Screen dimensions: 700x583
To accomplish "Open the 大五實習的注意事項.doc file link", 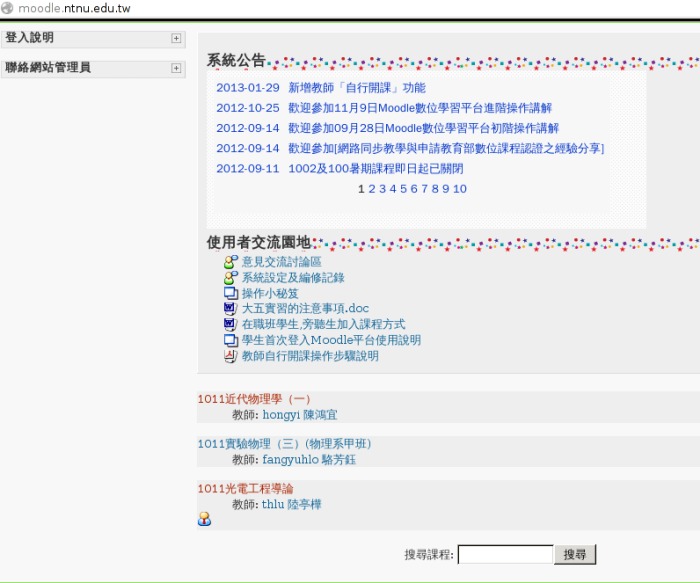I will (305, 308).
